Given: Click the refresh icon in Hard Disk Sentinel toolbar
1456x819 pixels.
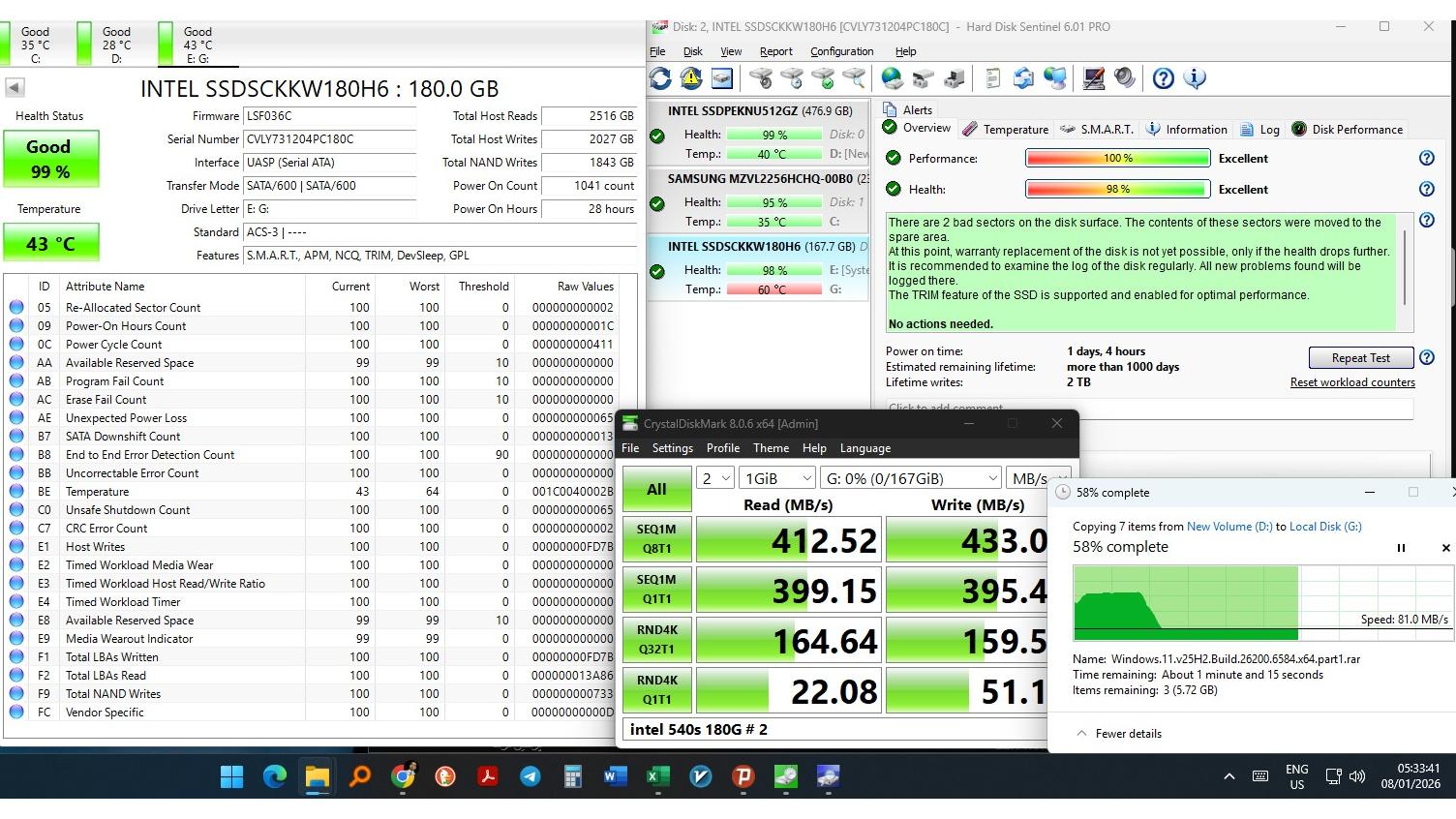Looking at the screenshot, I should [660, 78].
